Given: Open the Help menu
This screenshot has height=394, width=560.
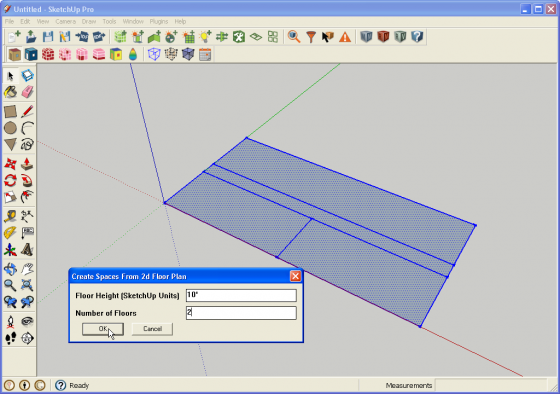Looking at the screenshot, I should tap(180, 21).
